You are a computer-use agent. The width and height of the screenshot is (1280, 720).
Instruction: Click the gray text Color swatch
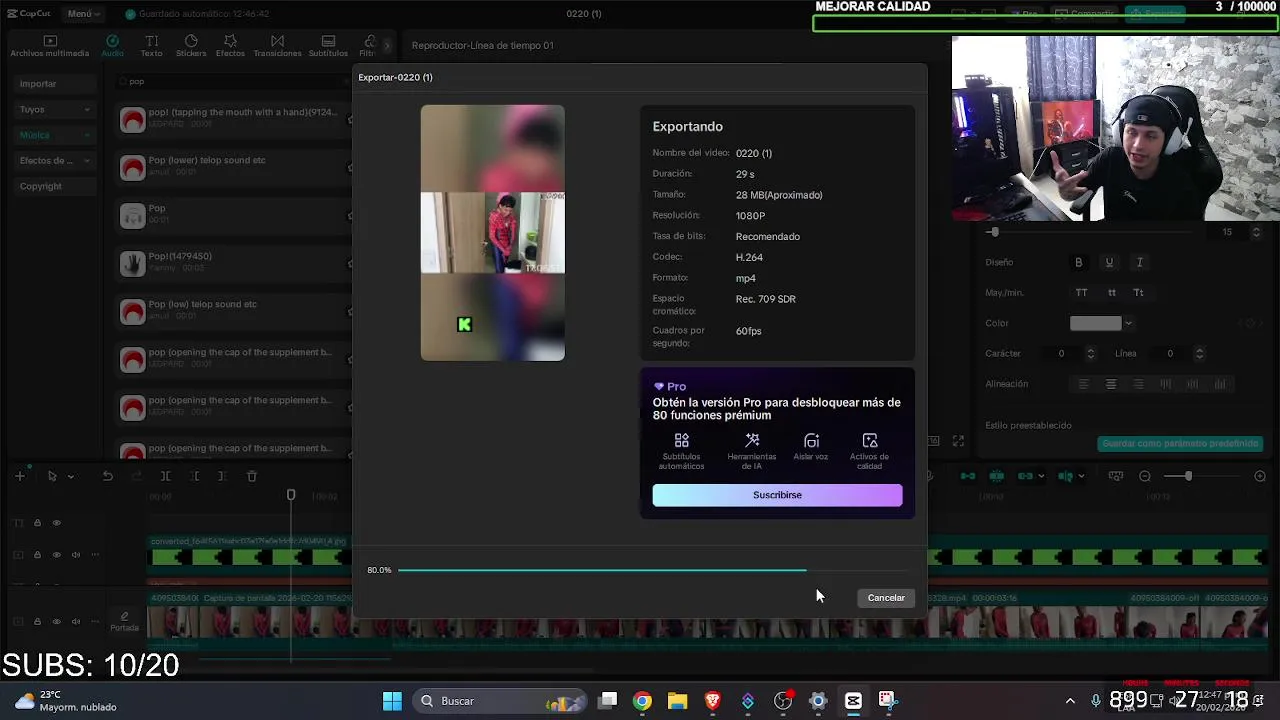pos(1096,323)
